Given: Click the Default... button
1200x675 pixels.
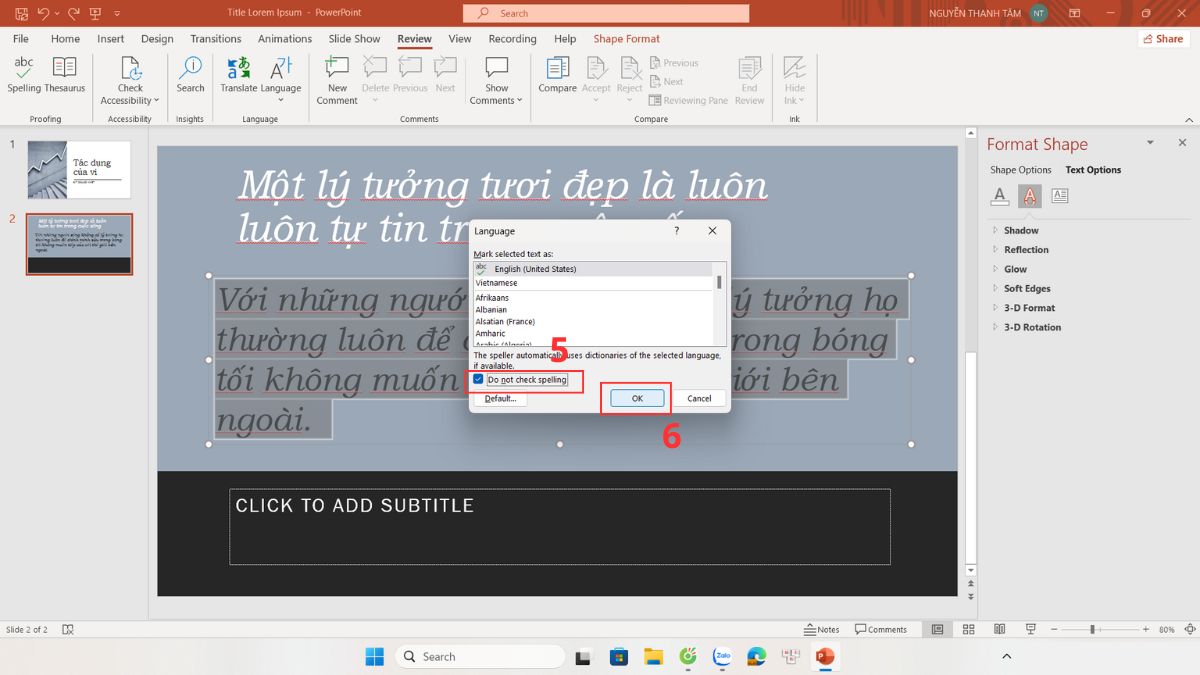Looking at the screenshot, I should point(500,398).
